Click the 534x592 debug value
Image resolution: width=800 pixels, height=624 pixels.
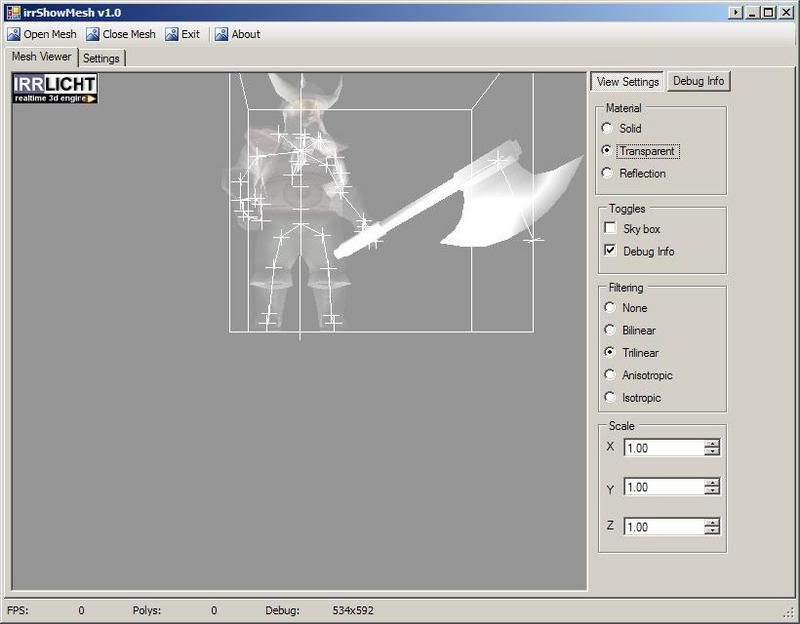click(353, 610)
